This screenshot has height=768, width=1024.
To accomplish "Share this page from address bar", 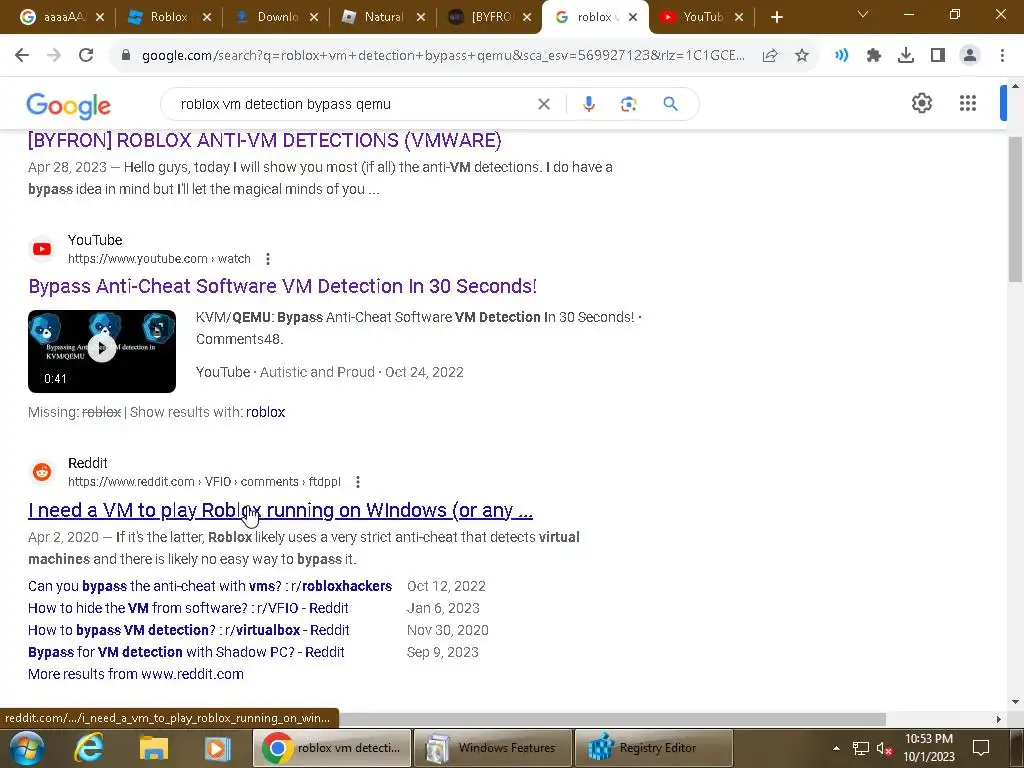I will point(770,56).
